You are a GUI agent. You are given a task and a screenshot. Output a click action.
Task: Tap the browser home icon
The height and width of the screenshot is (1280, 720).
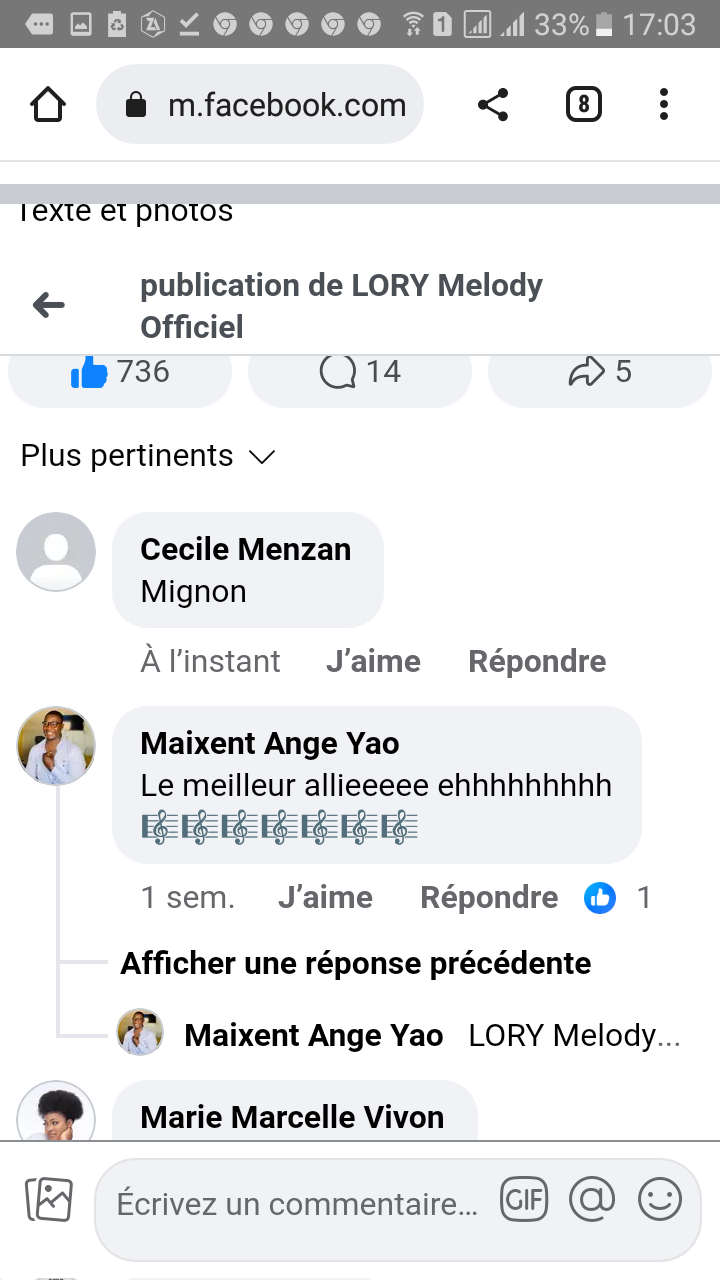tap(48, 105)
